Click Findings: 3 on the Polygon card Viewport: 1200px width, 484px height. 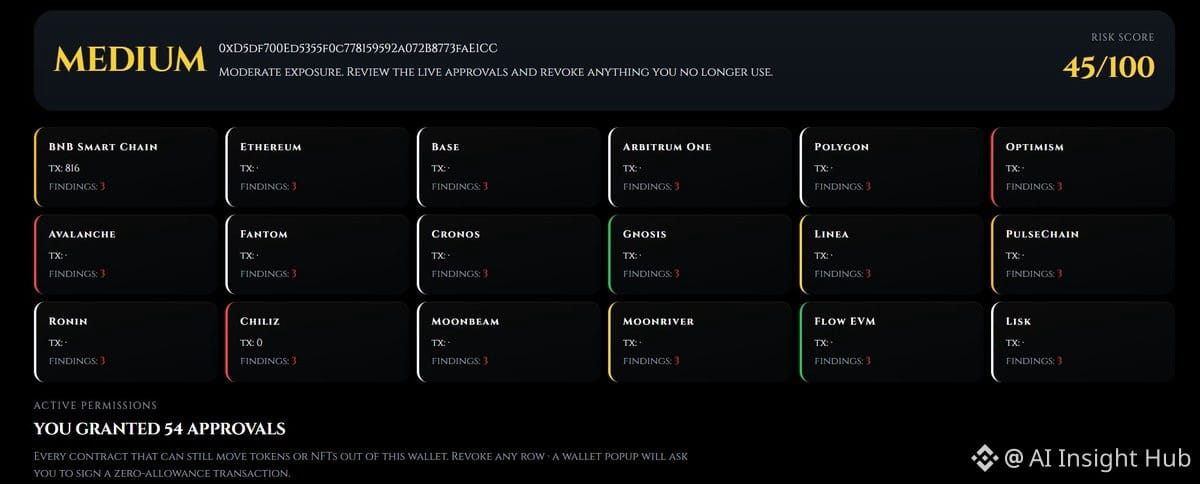pyautogui.click(x=842, y=187)
